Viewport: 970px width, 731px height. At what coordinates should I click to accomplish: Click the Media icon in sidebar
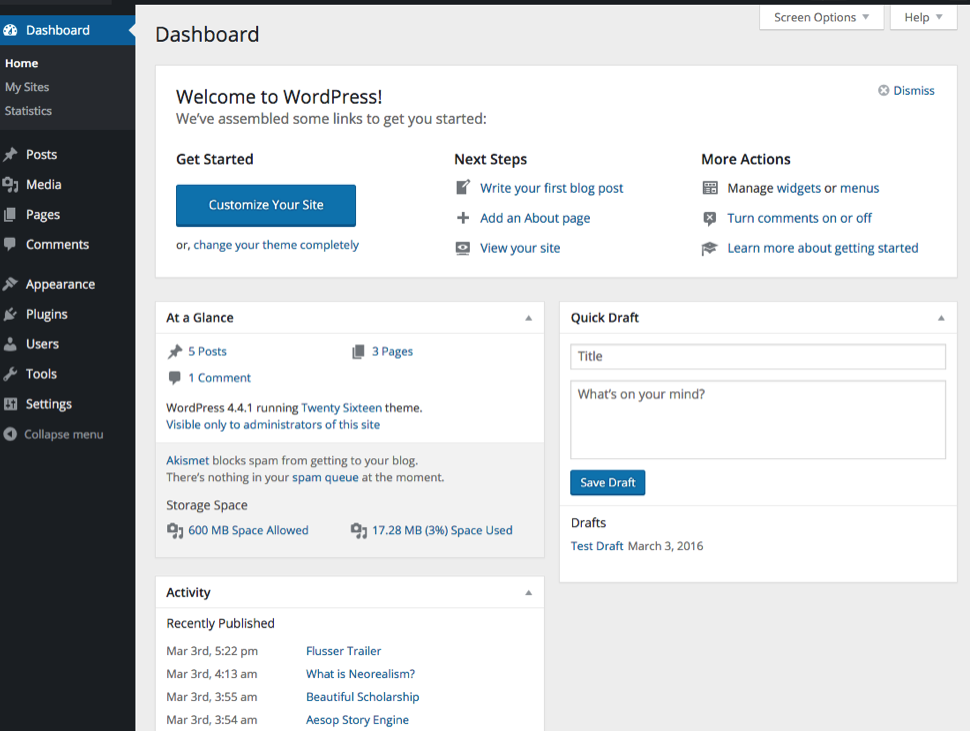point(10,185)
